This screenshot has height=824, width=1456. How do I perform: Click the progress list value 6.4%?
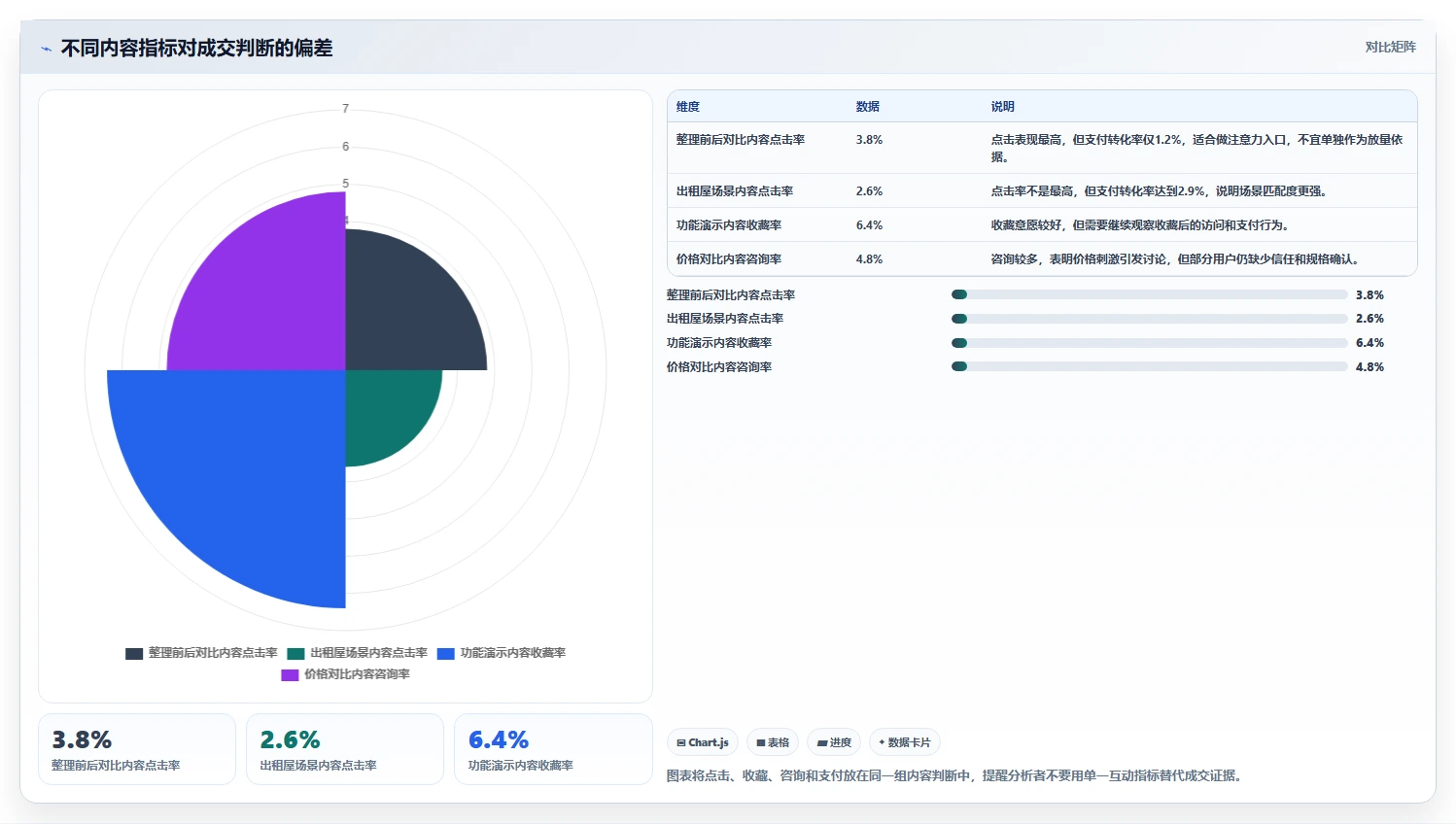(1369, 343)
